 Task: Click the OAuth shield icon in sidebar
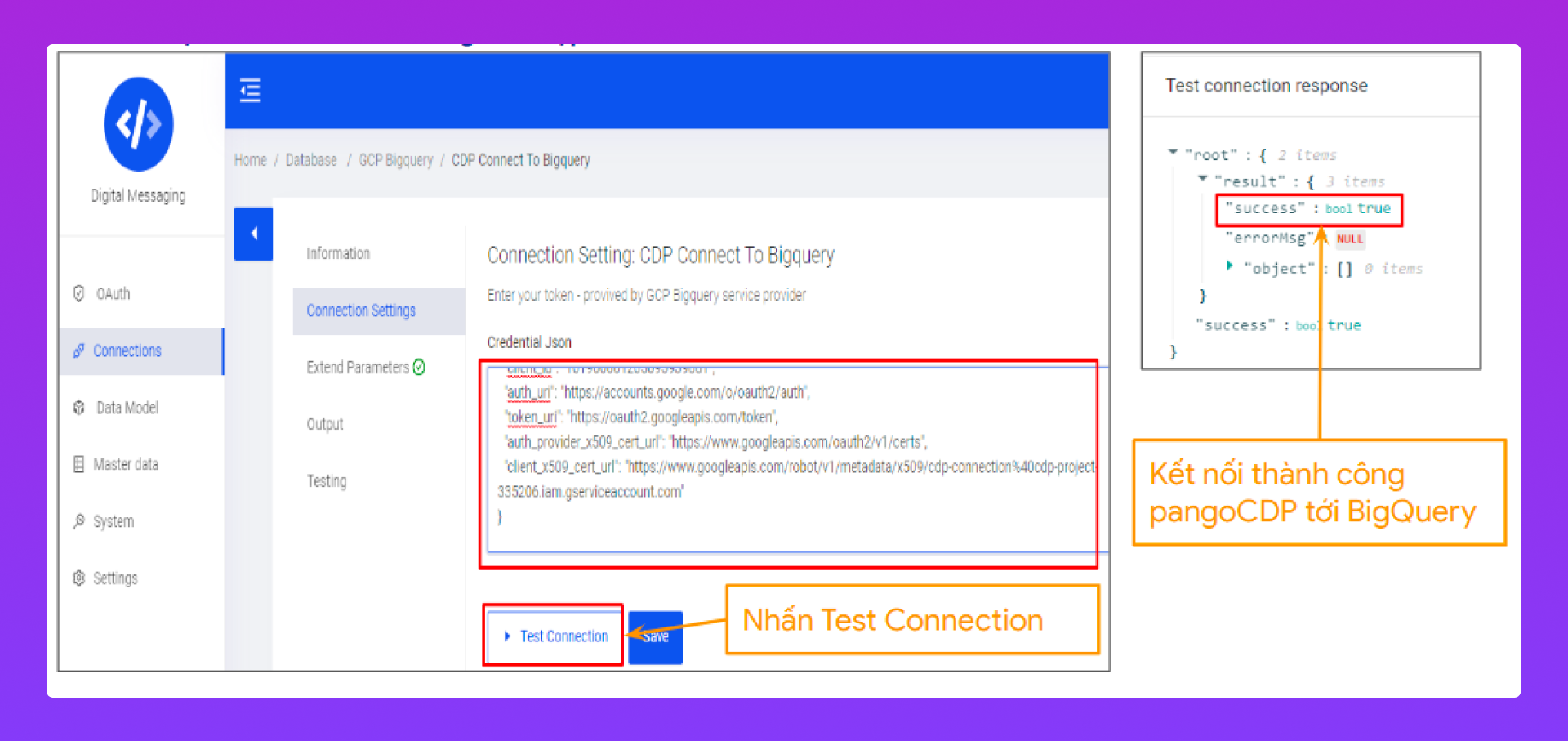(79, 293)
